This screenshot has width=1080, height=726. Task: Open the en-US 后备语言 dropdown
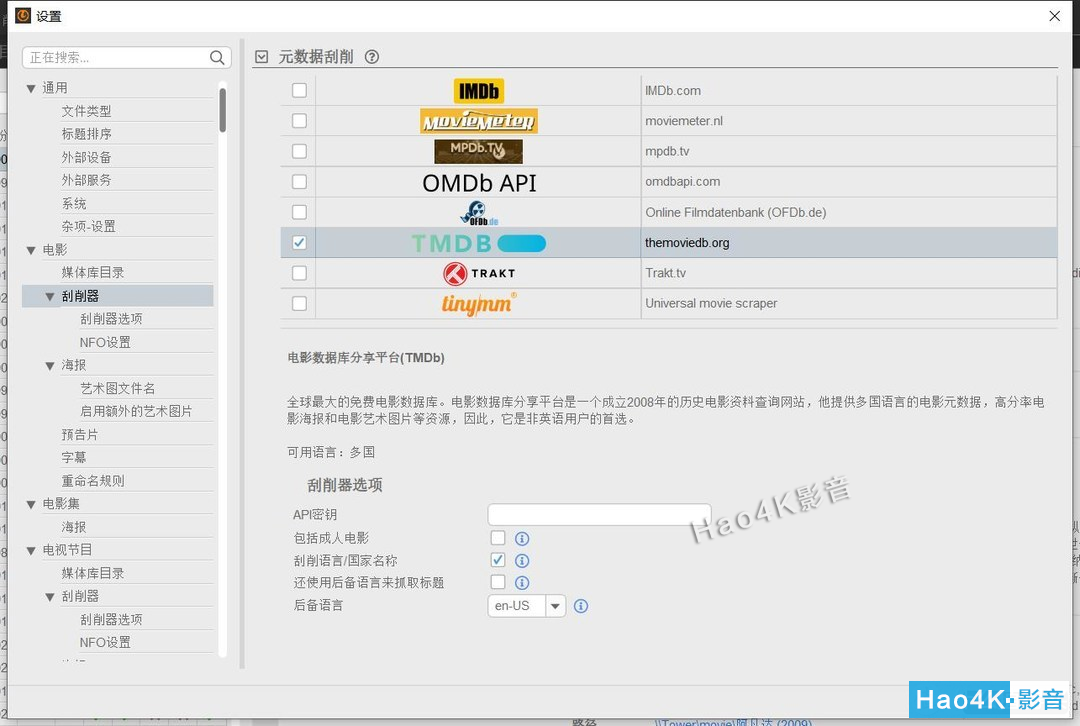[555, 606]
